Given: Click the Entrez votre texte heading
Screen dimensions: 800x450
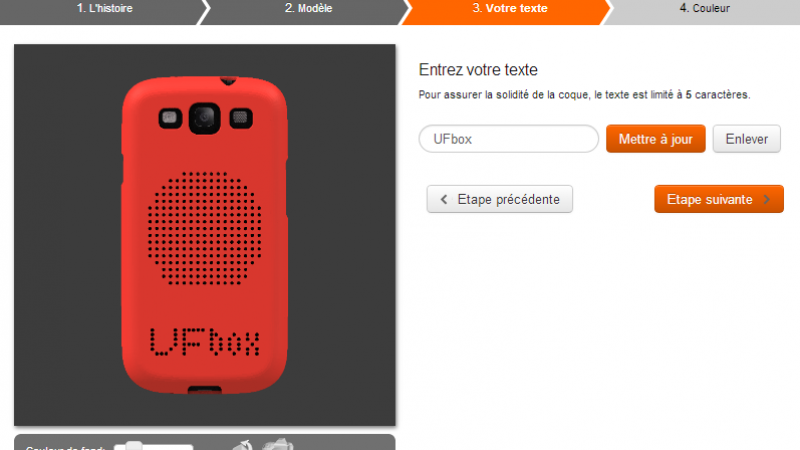Looking at the screenshot, I should 478,69.
